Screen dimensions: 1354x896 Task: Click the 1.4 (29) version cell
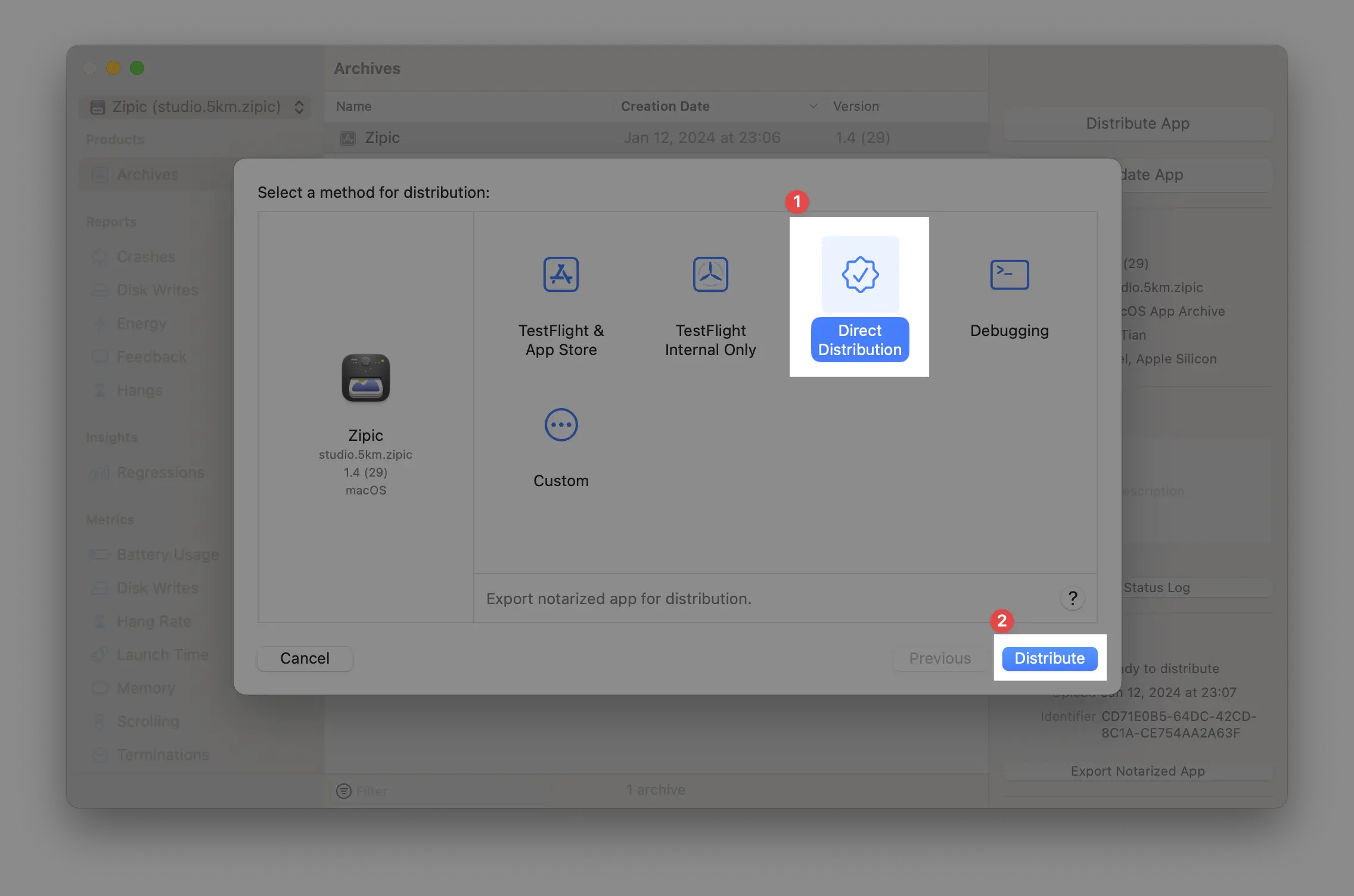point(862,138)
